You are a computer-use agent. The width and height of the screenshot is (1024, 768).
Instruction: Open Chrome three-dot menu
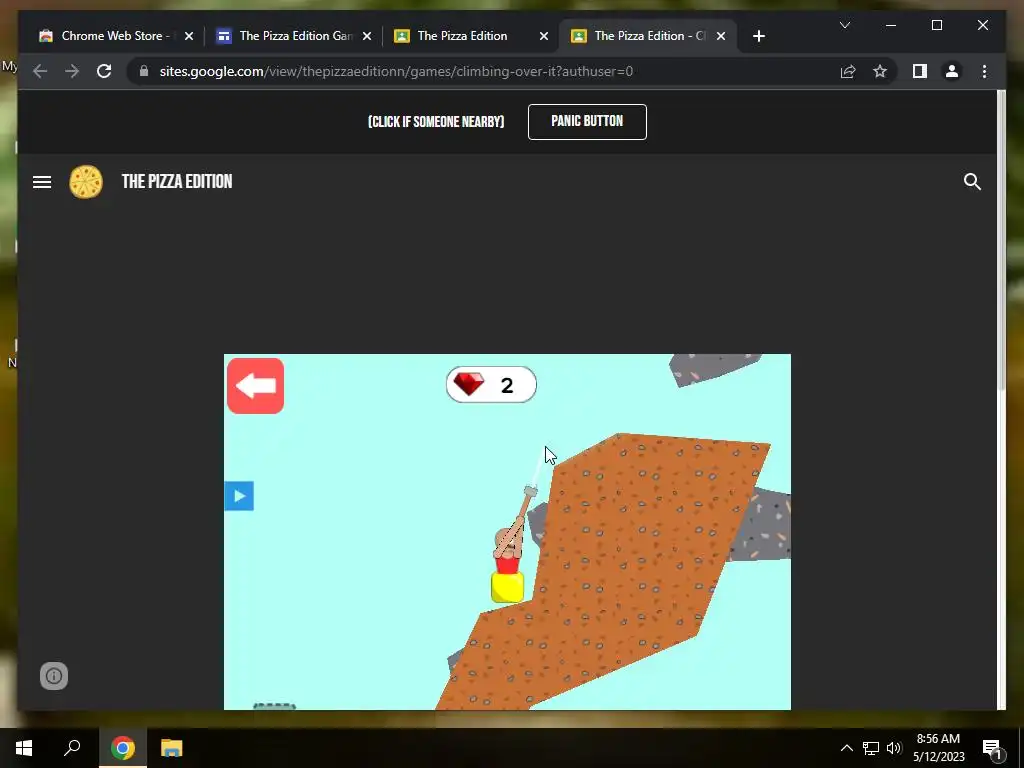(984, 71)
